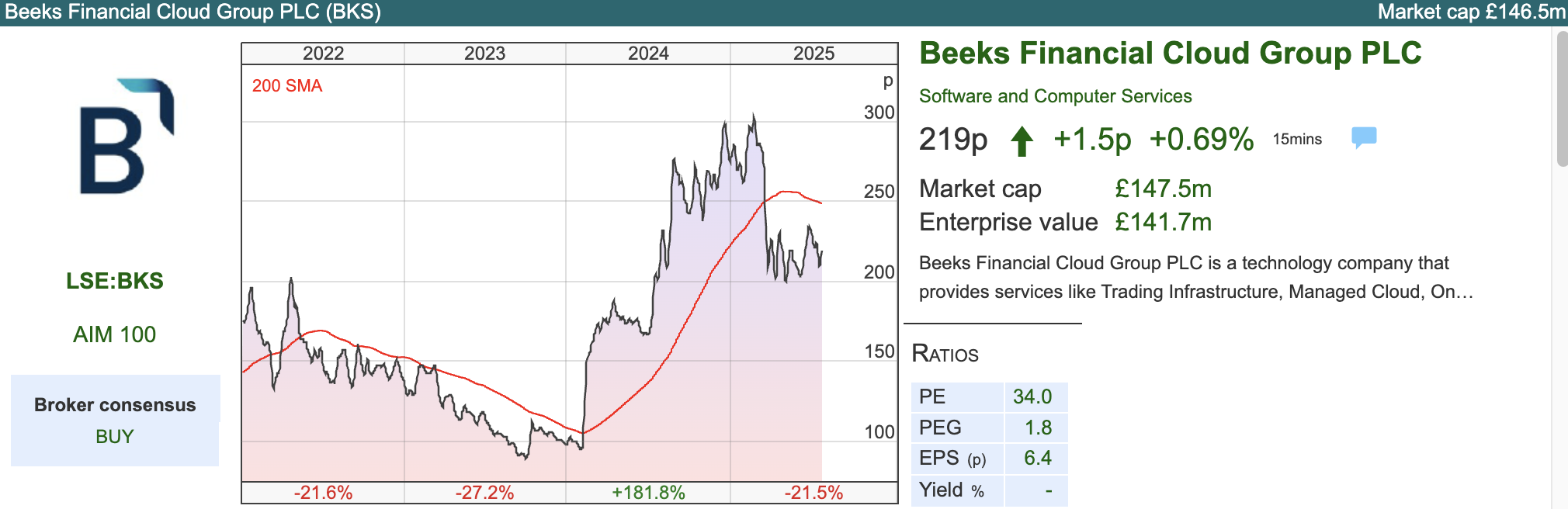Image resolution: width=1568 pixels, height=509 pixels.
Task: Open the AIM 100 index link
Action: (x=115, y=334)
